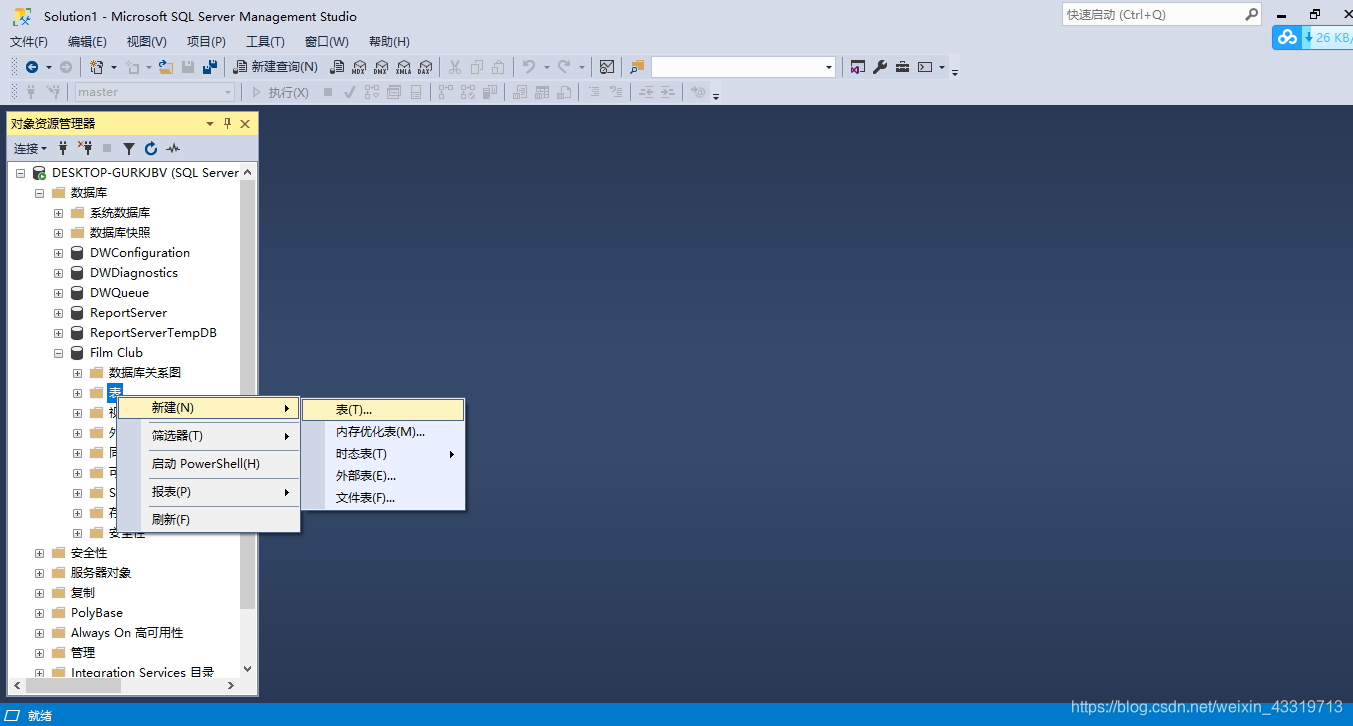Click the New Query button
1353x726 pixels.
[x=276, y=67]
